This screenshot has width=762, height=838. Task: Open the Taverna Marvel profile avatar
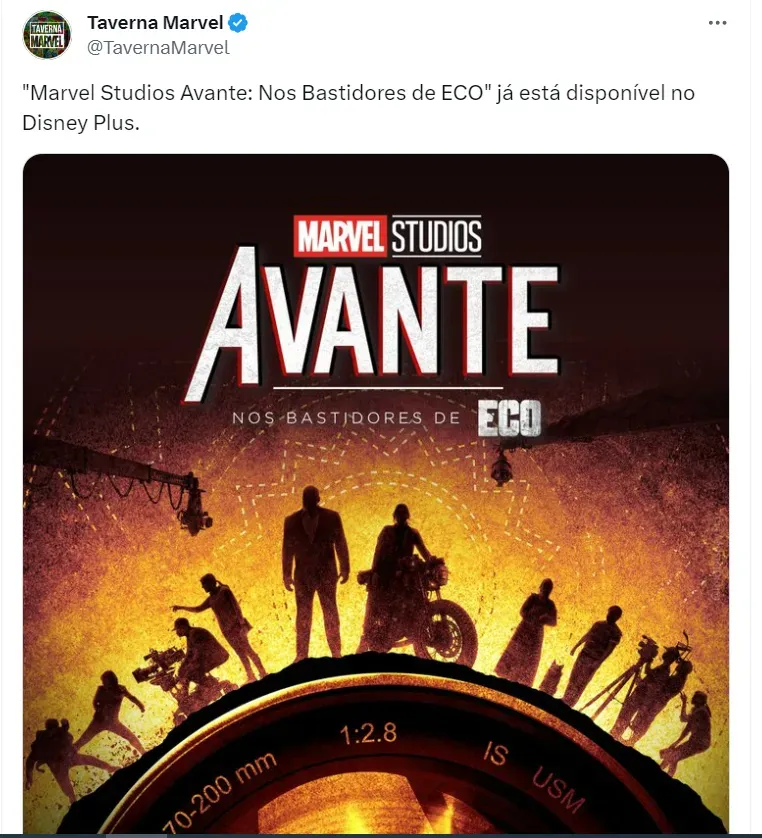pyautogui.click(x=47, y=35)
